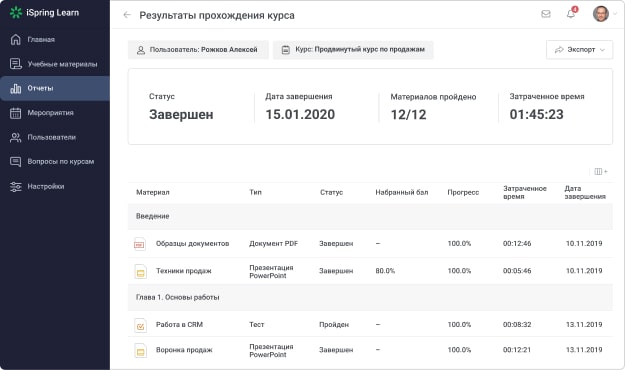Open the Техники продаж material

(x=183, y=271)
